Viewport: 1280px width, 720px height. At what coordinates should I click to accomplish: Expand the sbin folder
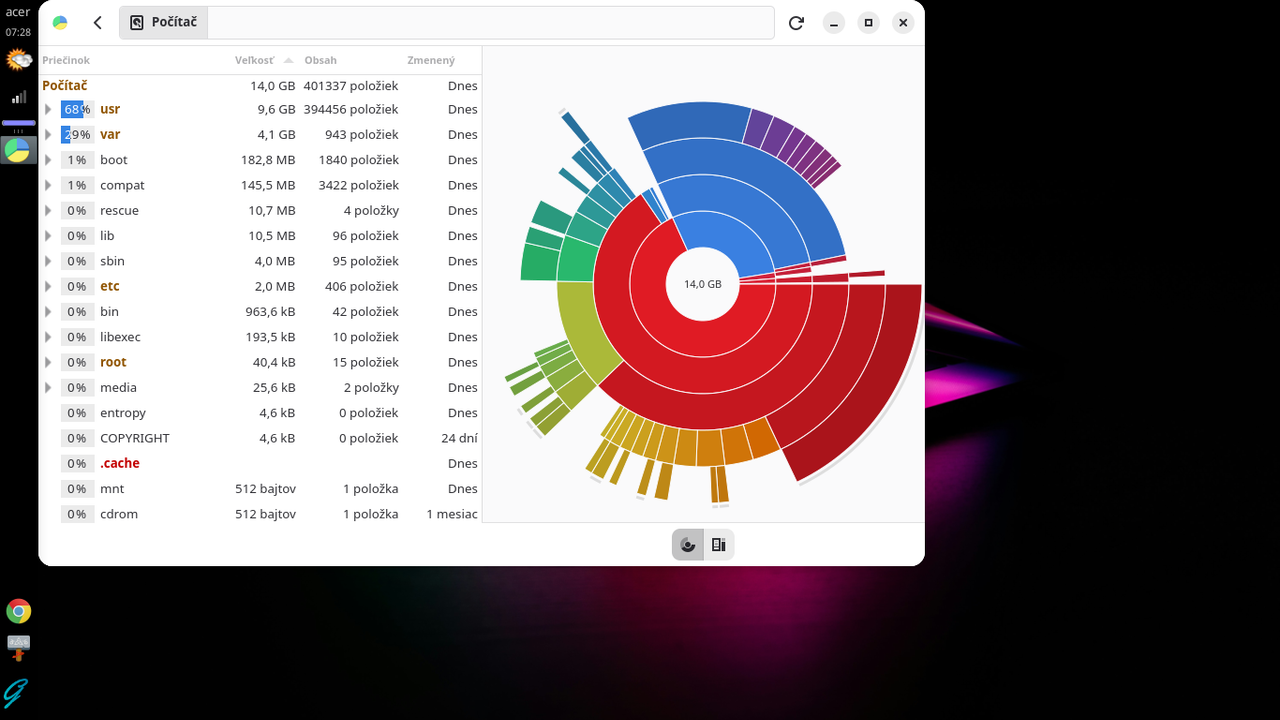point(48,261)
